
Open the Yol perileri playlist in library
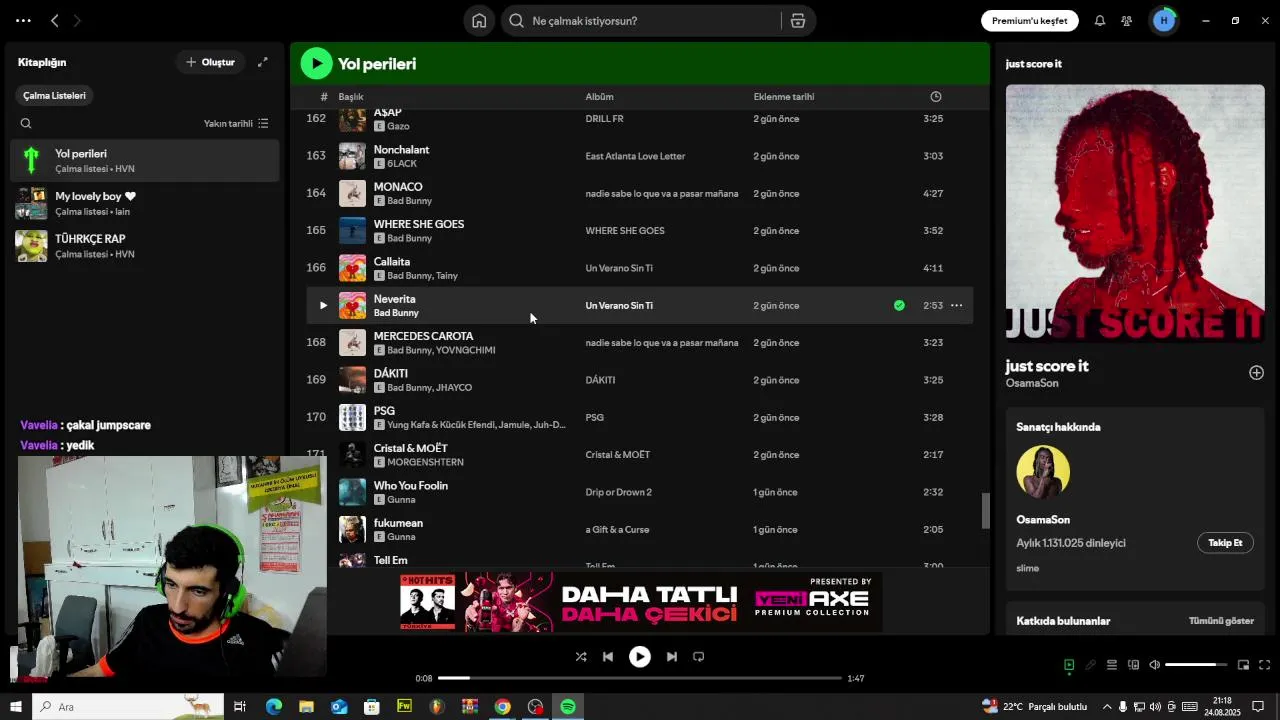click(145, 160)
